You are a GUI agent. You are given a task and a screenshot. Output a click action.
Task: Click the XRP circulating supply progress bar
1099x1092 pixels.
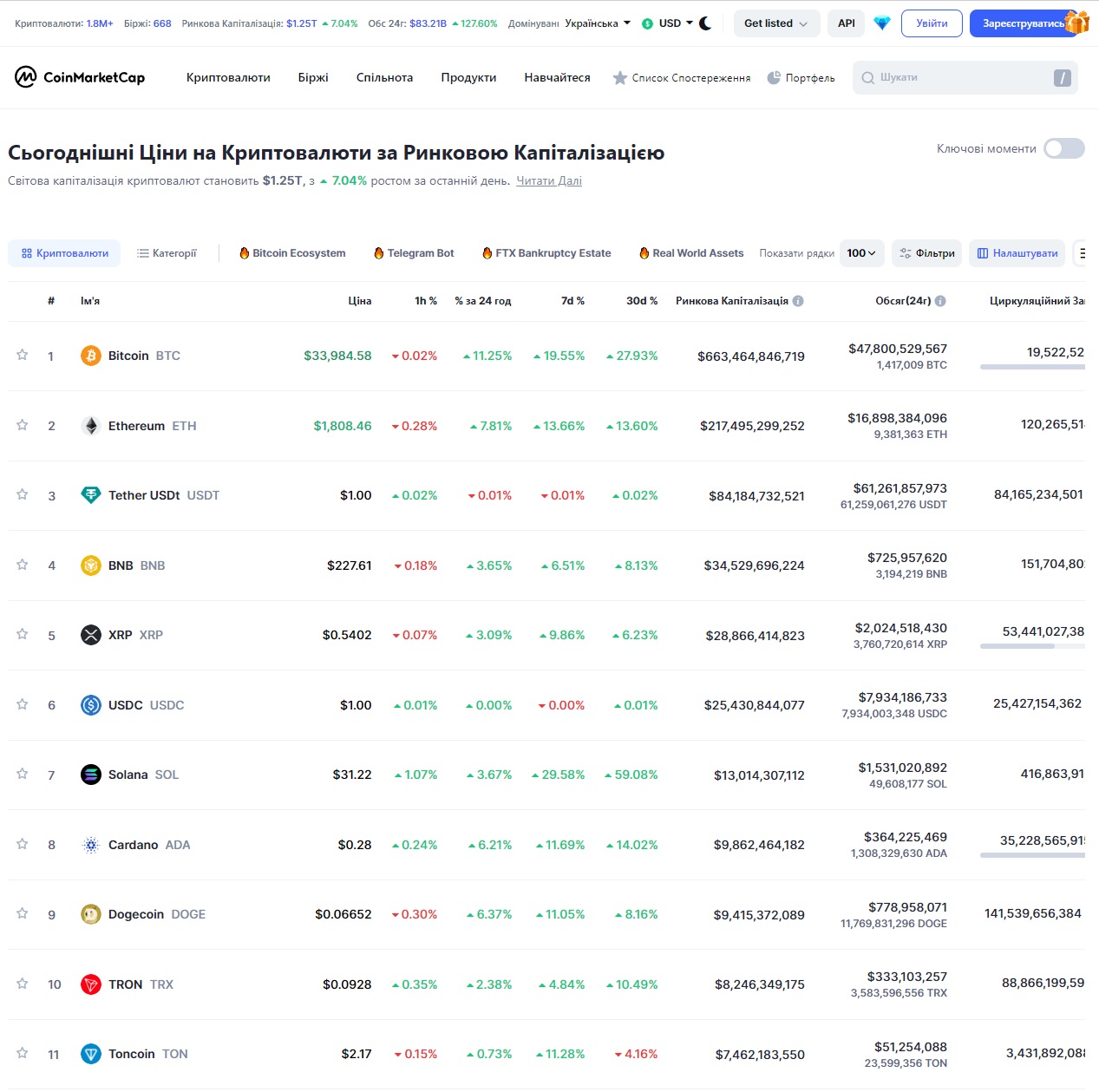[x=1032, y=646]
